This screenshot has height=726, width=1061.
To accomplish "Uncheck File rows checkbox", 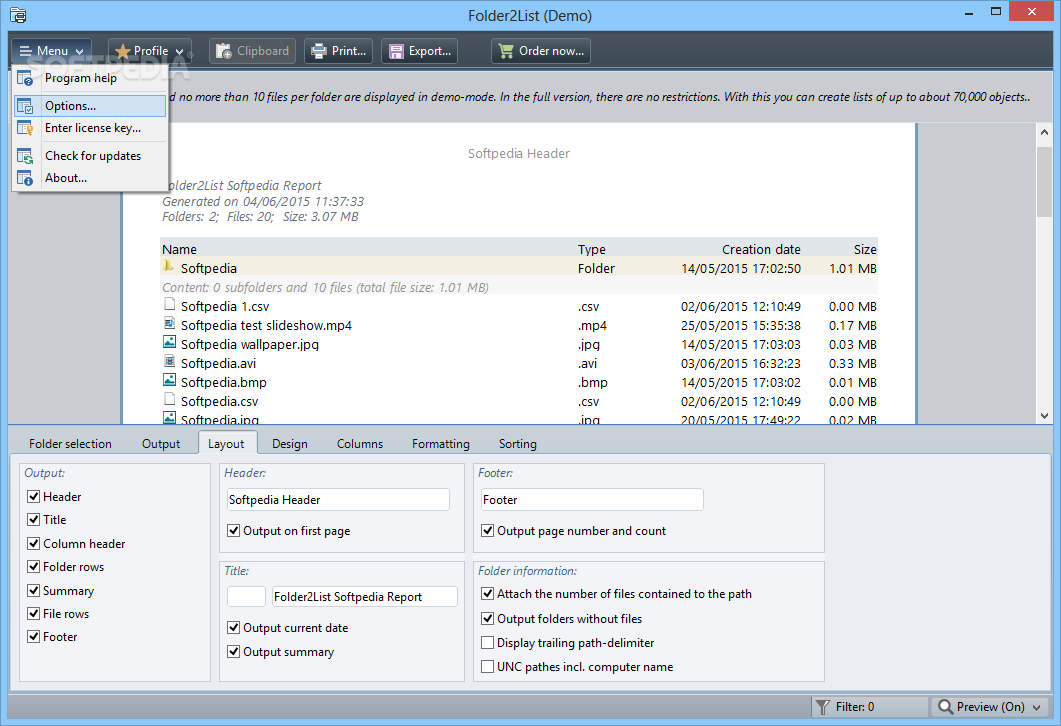I will coord(33,614).
